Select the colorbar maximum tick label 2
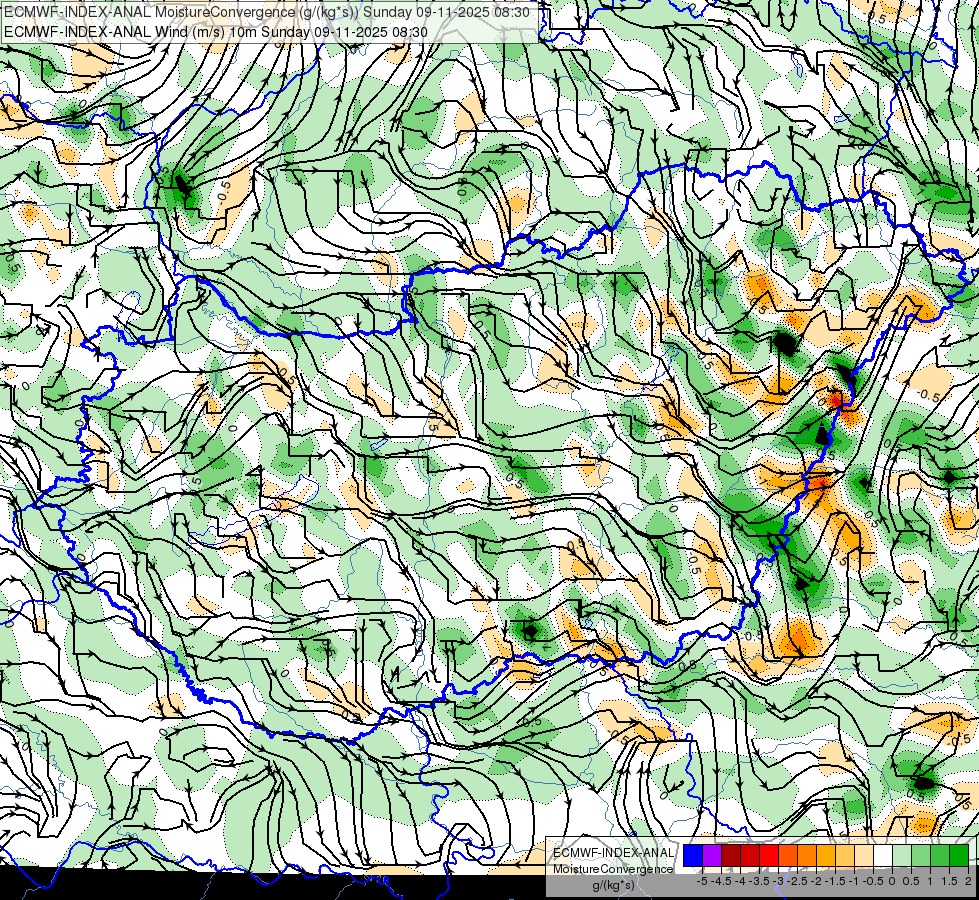Viewport: 979px width, 900px height. 968,881
